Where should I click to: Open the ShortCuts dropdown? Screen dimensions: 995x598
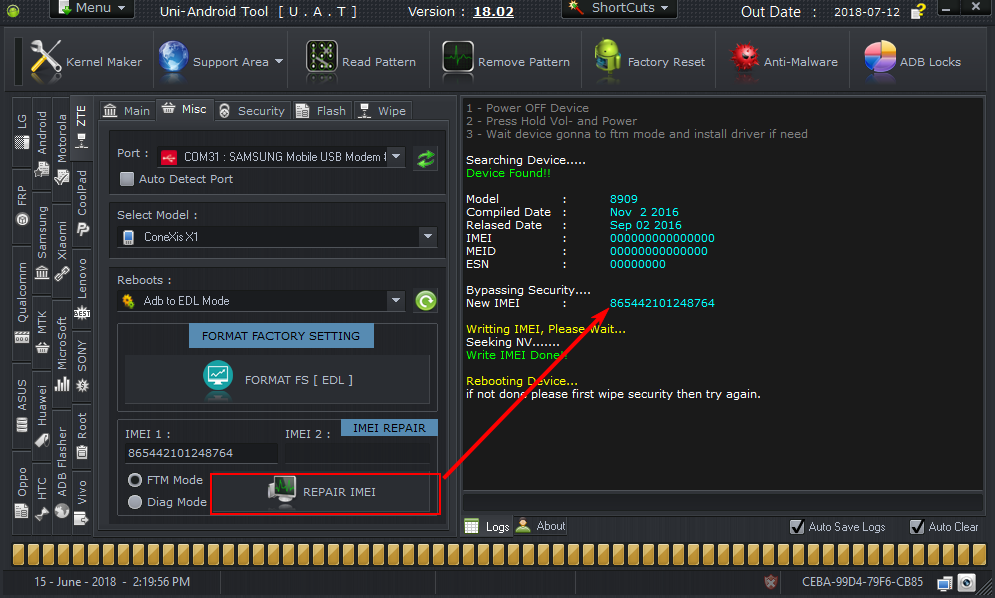(619, 8)
